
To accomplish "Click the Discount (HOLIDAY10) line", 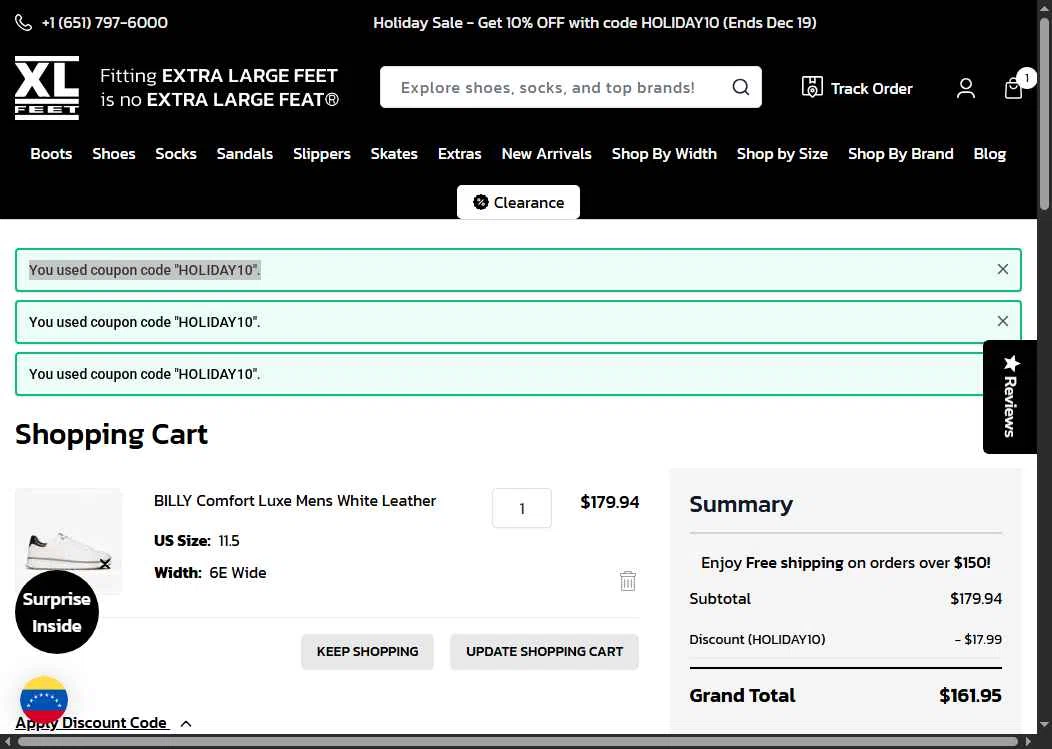I will pyautogui.click(x=845, y=639).
